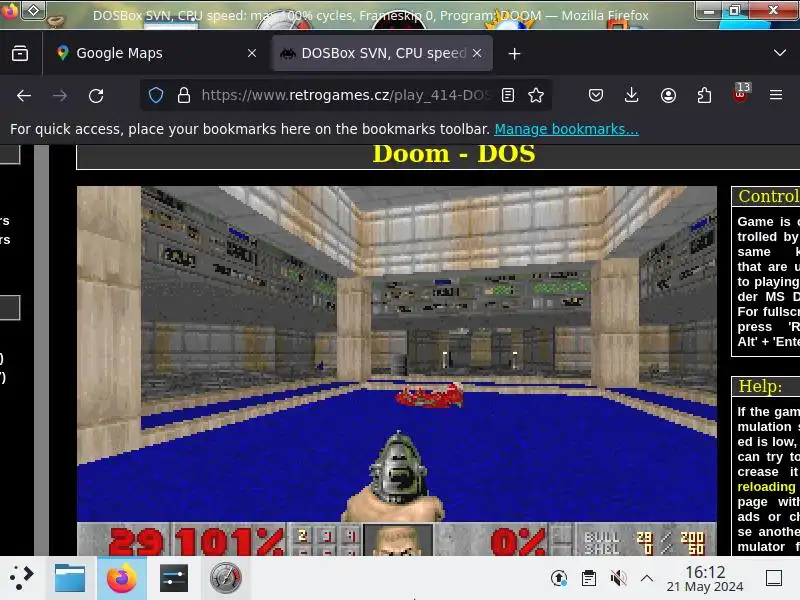The image size is (800, 600).
Task: Reload the current page
Action: pos(96,95)
